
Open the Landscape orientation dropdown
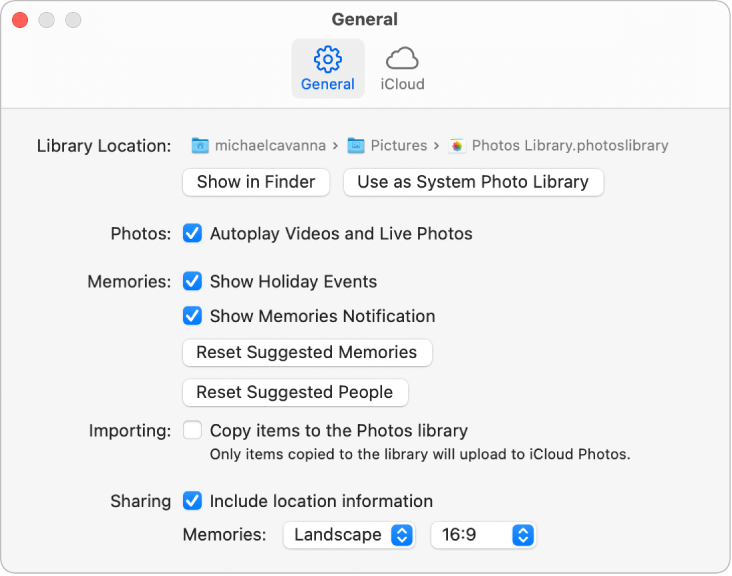click(x=349, y=535)
